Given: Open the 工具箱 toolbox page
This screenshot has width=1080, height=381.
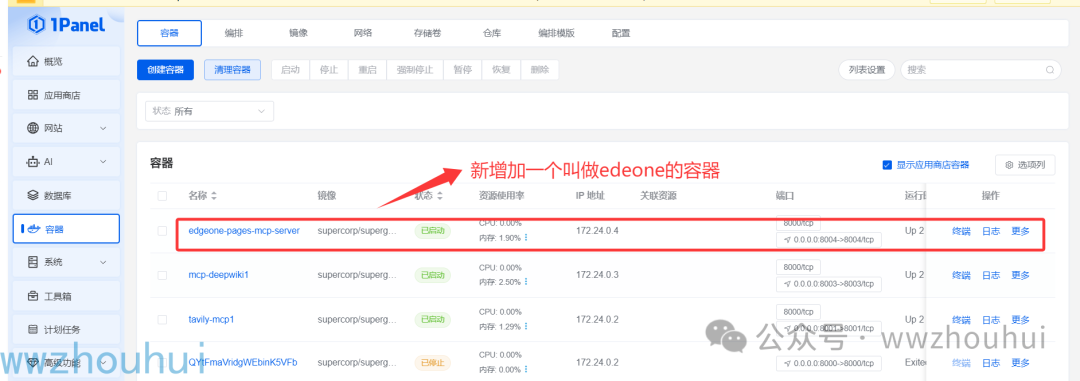Looking at the screenshot, I should [66, 296].
